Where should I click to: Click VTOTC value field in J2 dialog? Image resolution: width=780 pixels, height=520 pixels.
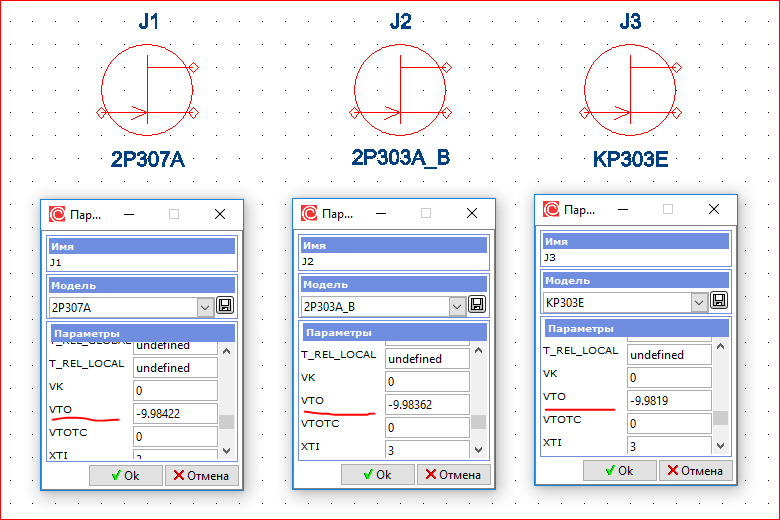tap(427, 427)
